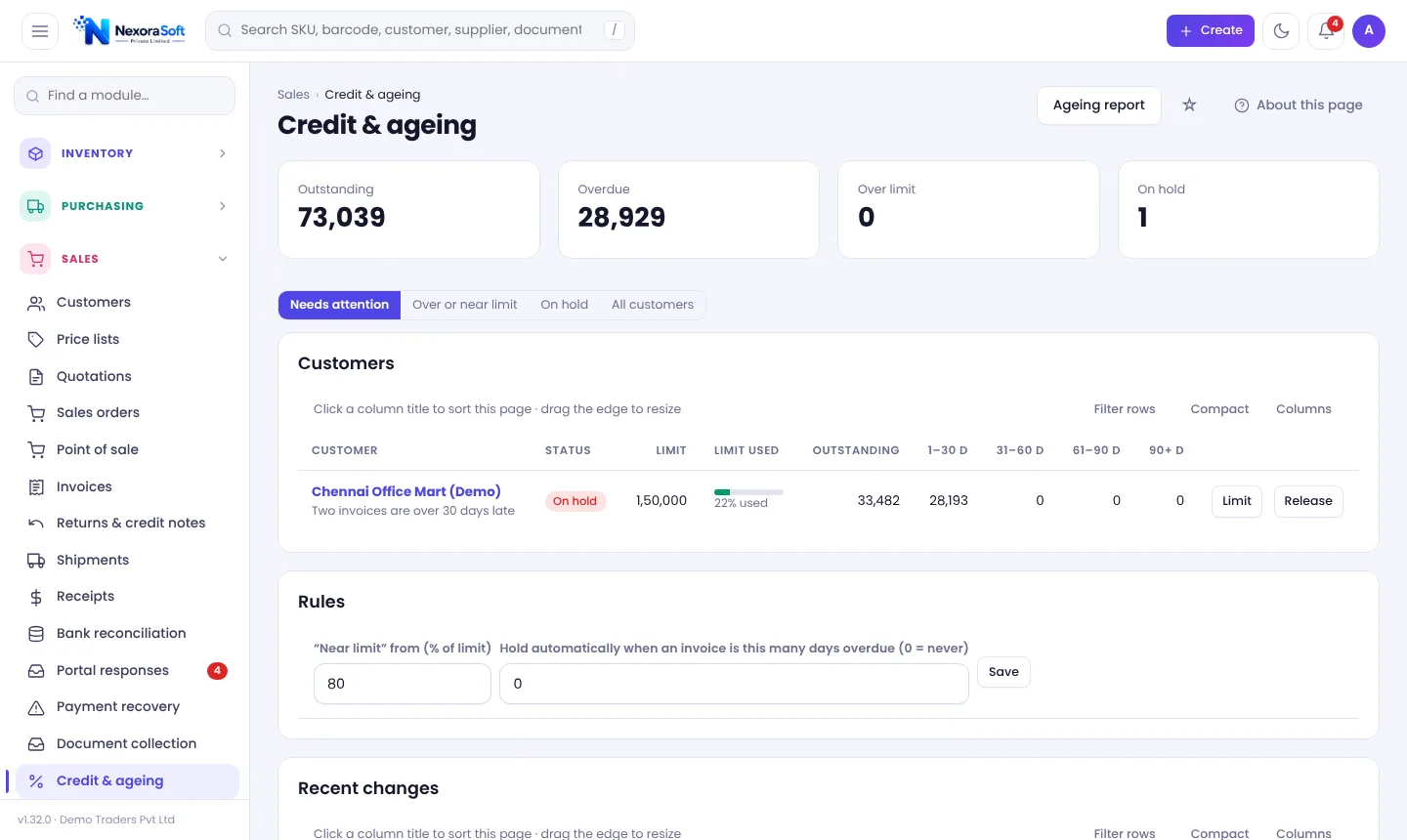Screen dimensions: 1407x840
Task: Go to Invoices
Action: [x=127, y=486]
